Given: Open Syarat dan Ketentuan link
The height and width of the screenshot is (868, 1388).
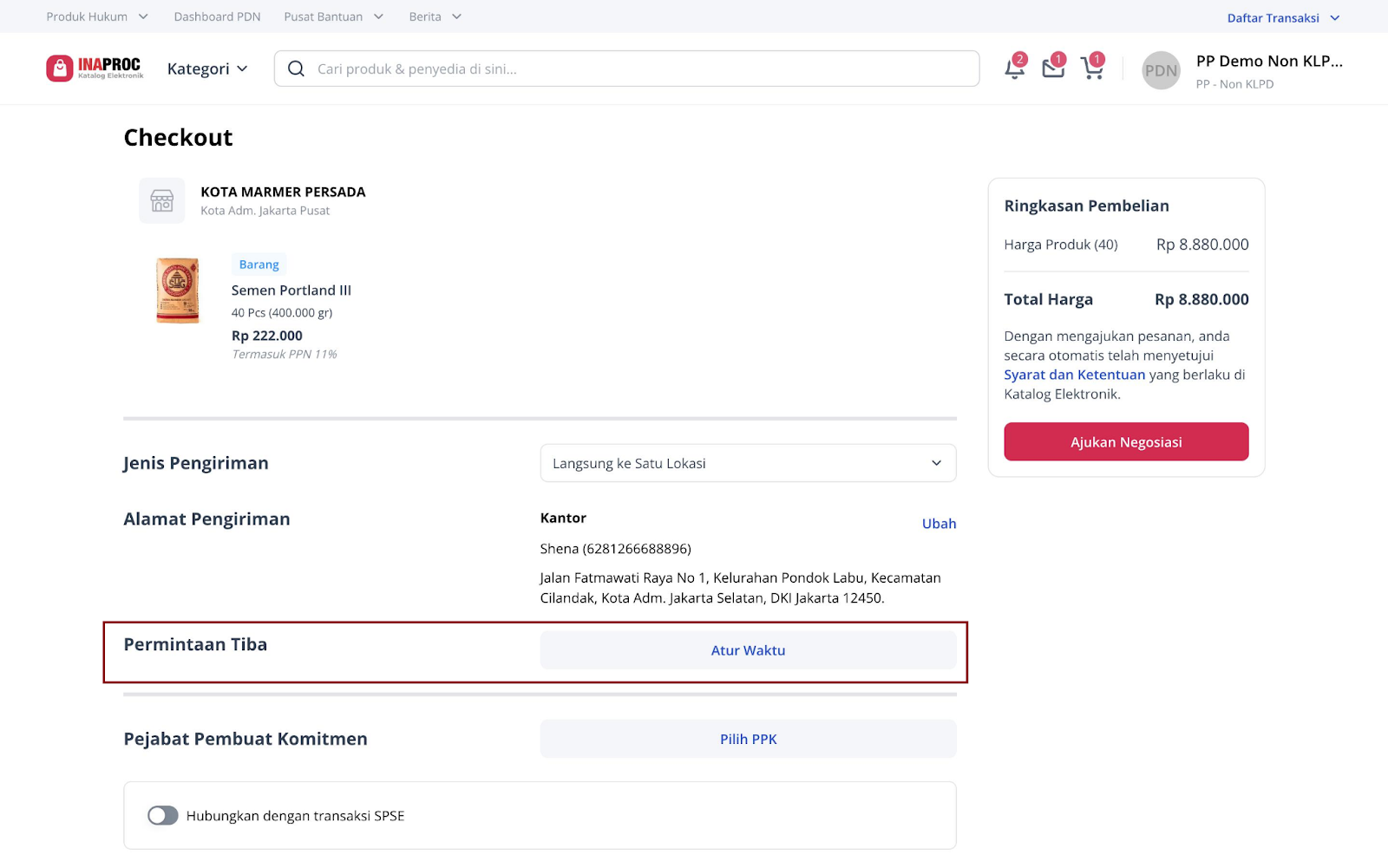Looking at the screenshot, I should point(1074,375).
